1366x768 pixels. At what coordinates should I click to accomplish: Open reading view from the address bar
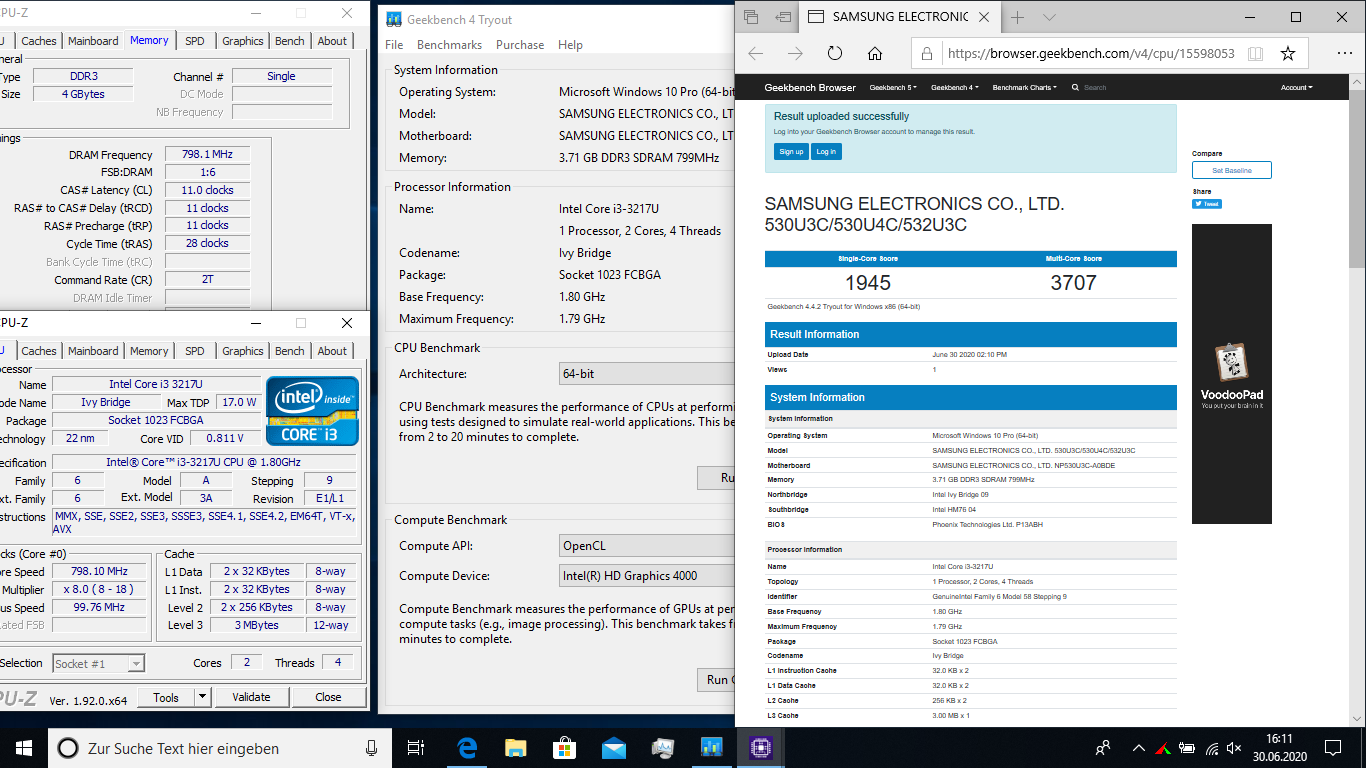(1255, 53)
